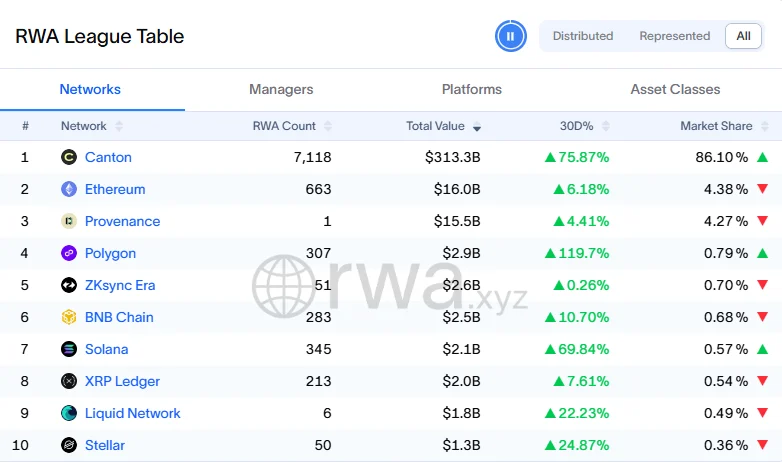Click the ZKsync Era logo icon
Screen dimensions: 782x462
point(69,285)
